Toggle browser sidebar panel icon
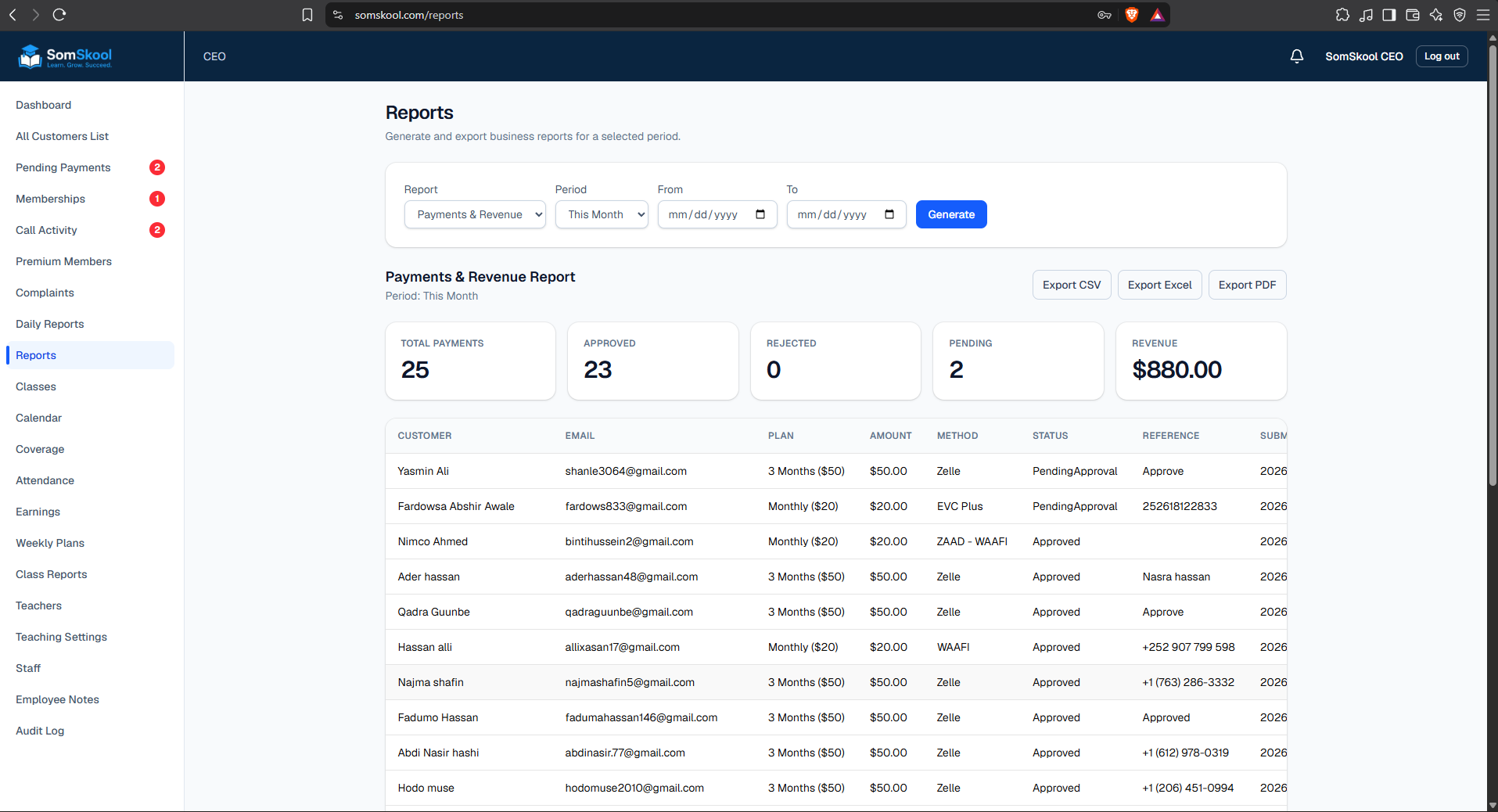The height and width of the screenshot is (812, 1498). click(x=1389, y=15)
